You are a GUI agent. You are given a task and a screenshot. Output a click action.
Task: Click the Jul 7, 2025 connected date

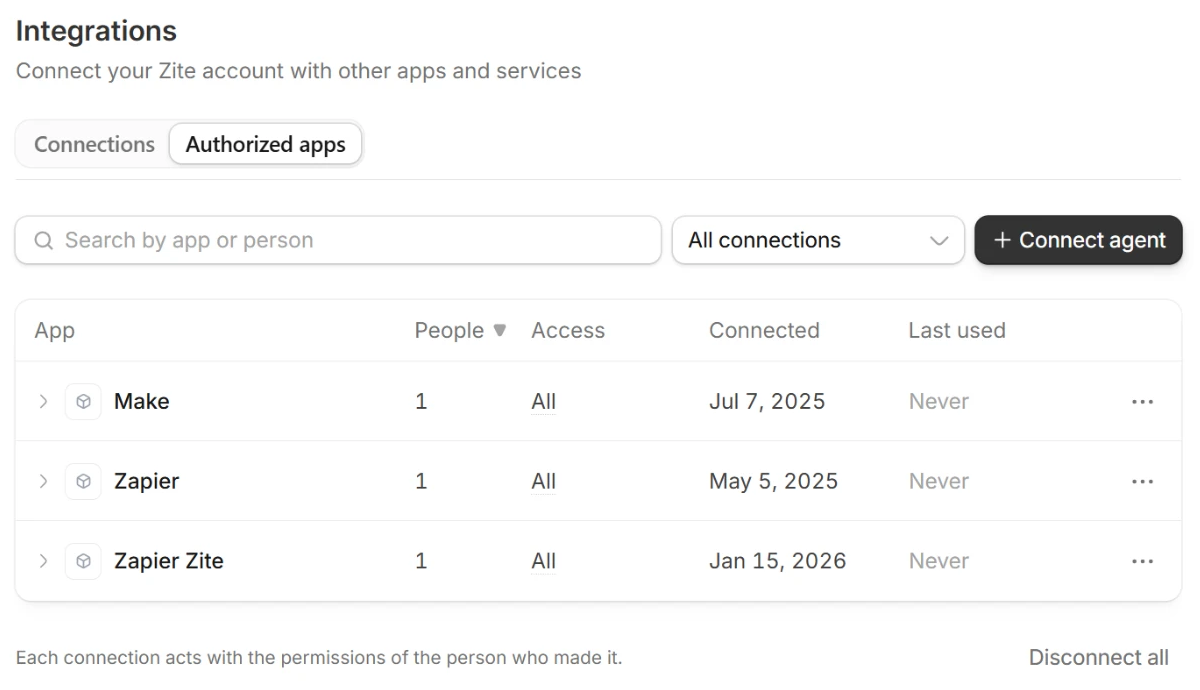[x=767, y=401]
